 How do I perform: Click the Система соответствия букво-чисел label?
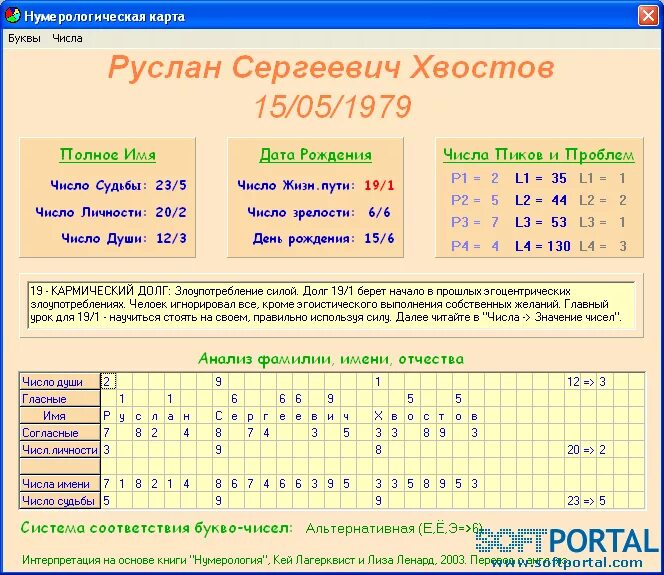coord(156,528)
